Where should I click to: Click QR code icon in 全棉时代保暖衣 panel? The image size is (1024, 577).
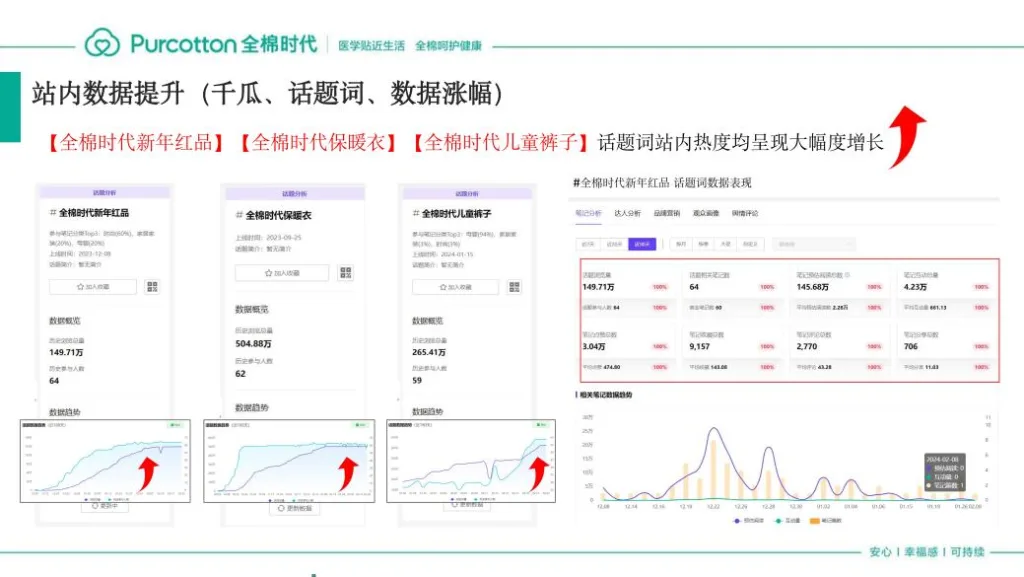pos(345,273)
